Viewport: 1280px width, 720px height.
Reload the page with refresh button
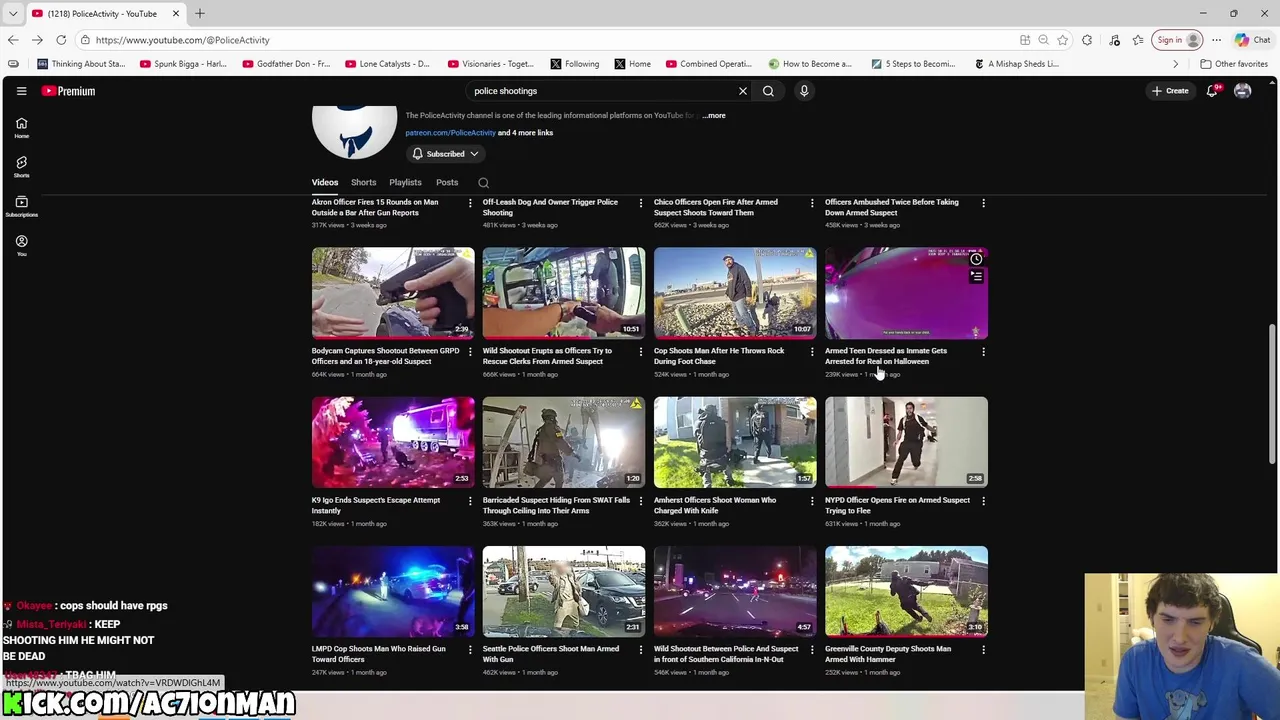point(61,40)
